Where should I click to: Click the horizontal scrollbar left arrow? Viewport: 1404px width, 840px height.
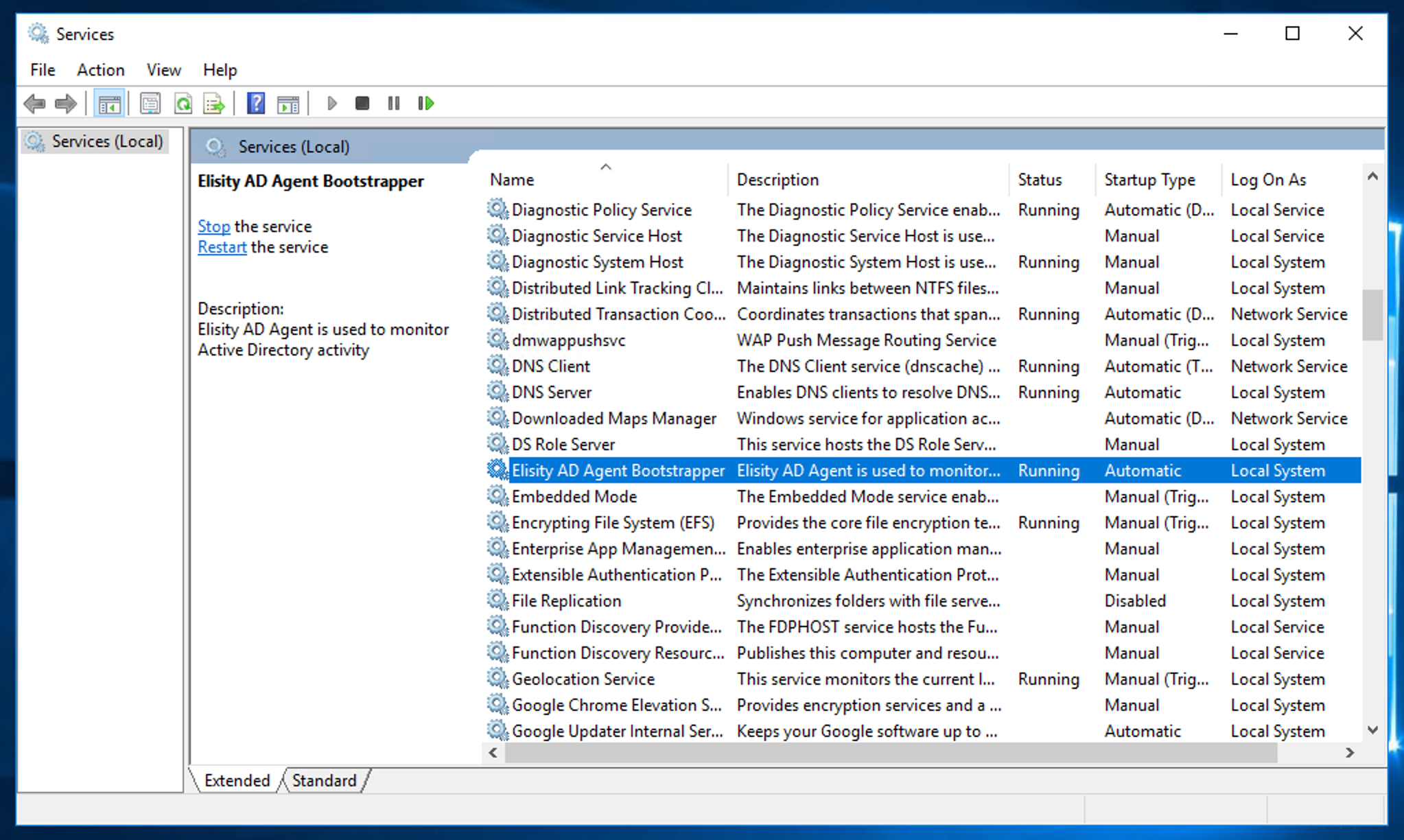(493, 752)
